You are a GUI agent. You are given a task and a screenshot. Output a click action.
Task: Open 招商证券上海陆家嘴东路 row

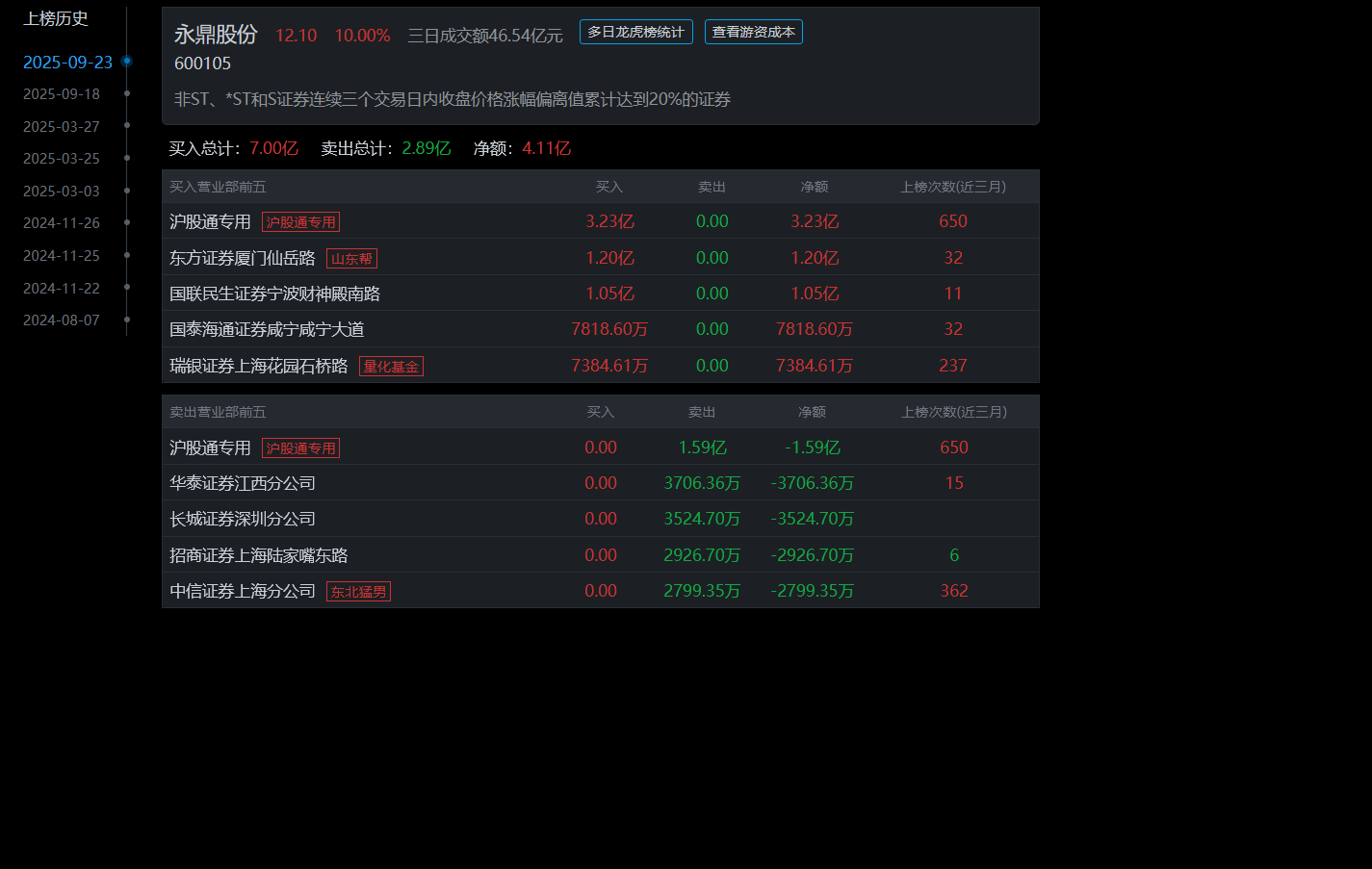pyautogui.click(x=601, y=555)
